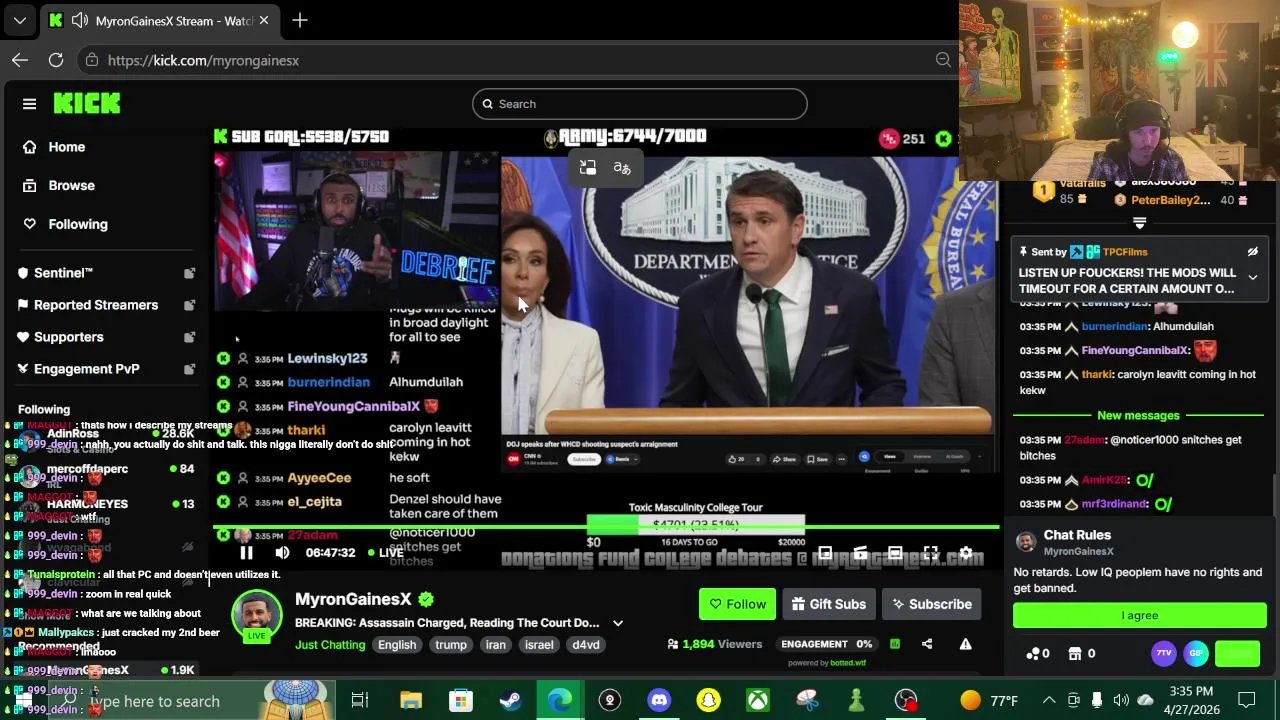Image resolution: width=1280 pixels, height=720 pixels.
Task: Subscribe to MyronGainesX
Action: click(x=932, y=604)
